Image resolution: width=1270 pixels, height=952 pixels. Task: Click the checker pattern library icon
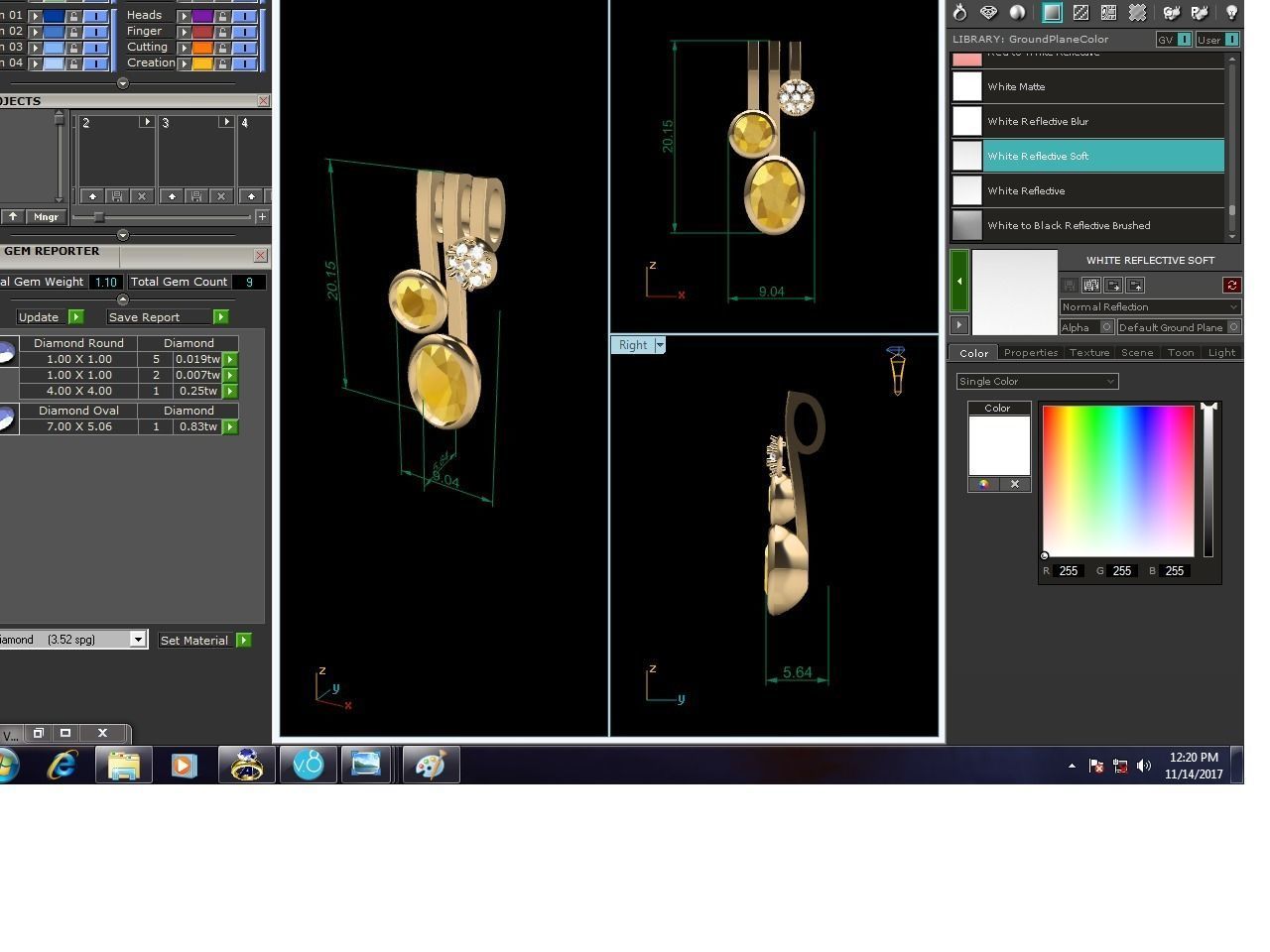click(x=1108, y=13)
